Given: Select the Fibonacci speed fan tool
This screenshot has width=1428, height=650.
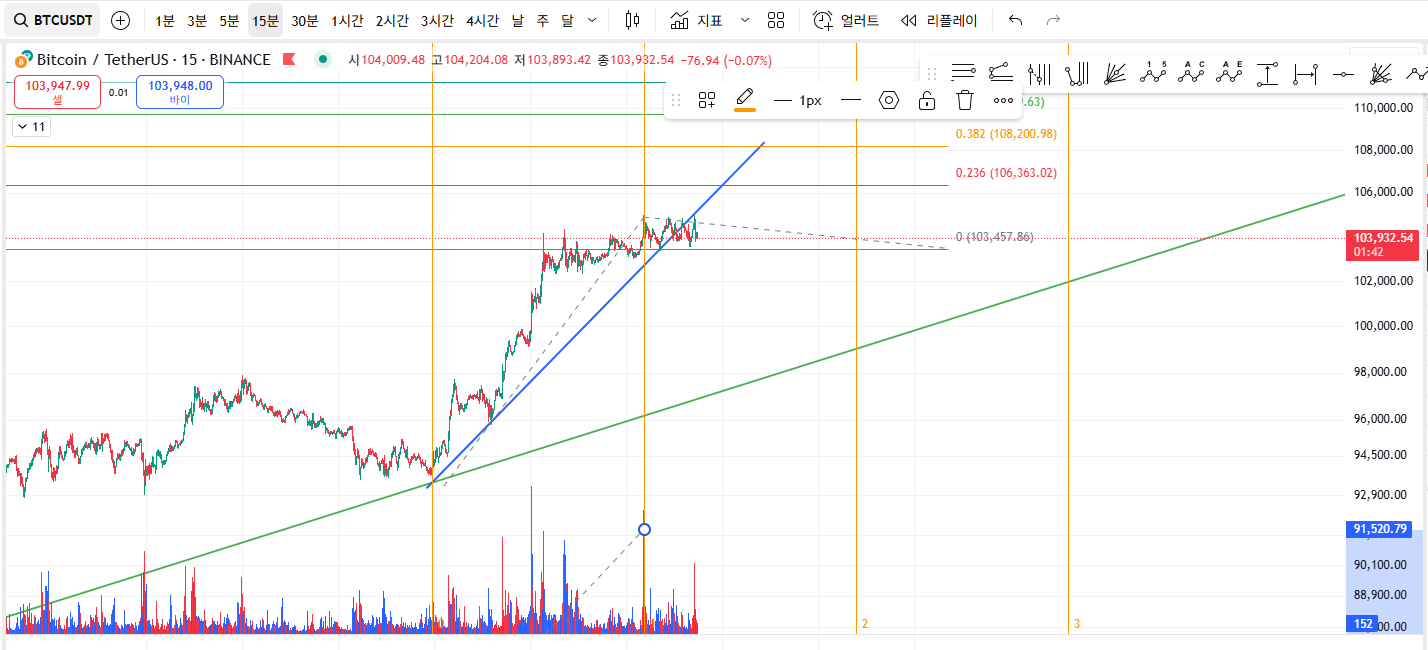Looking at the screenshot, I should pos(1381,72).
